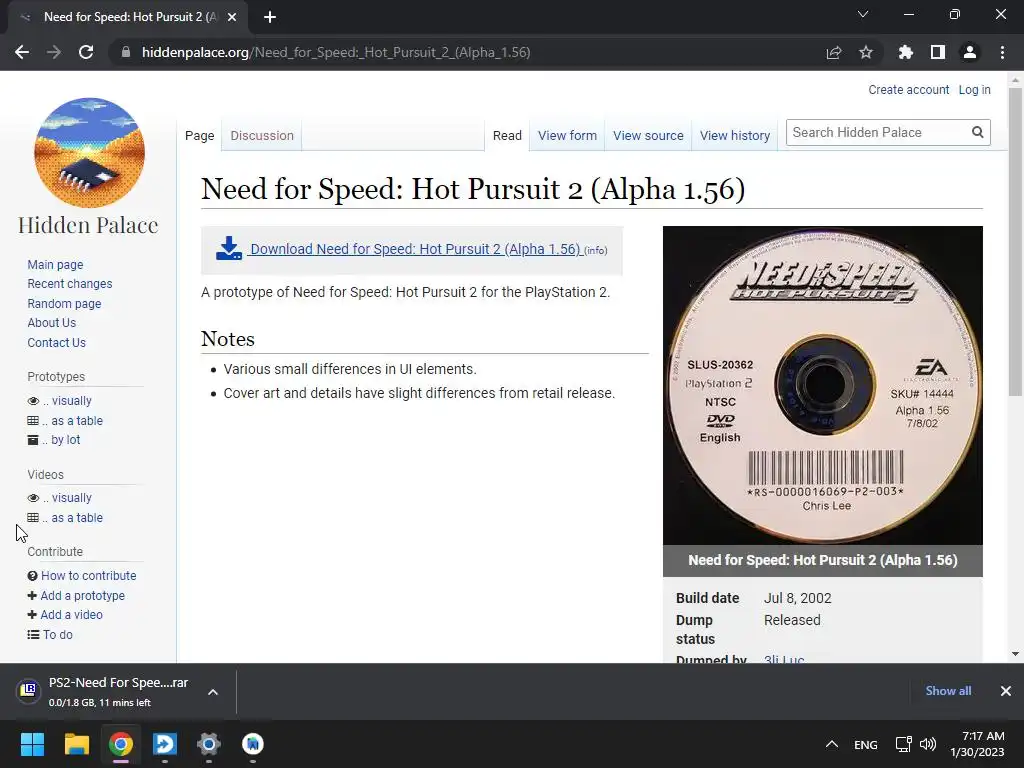Open the Chrome profile icon
This screenshot has height=768, width=1024.
pos(970,52)
